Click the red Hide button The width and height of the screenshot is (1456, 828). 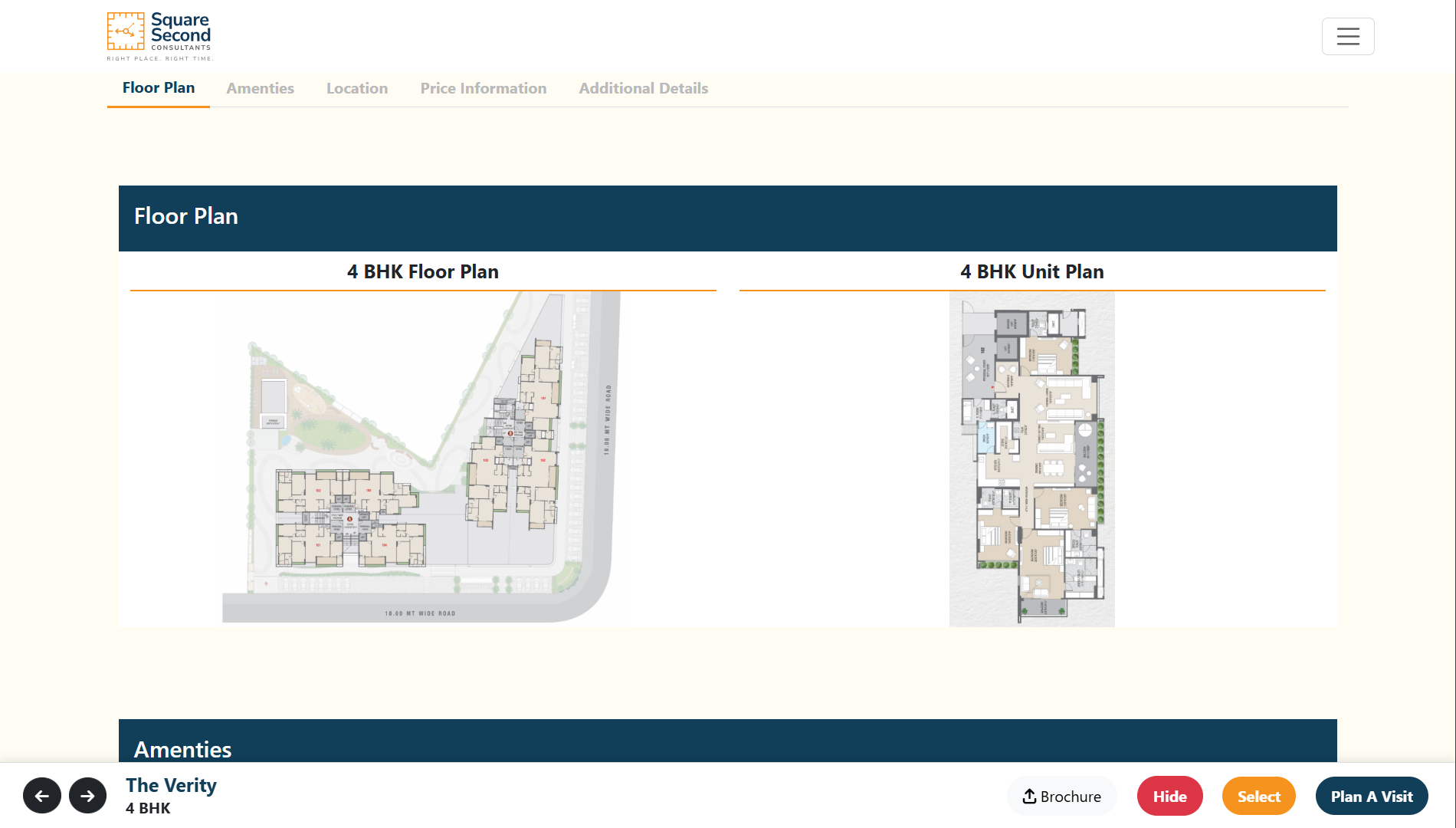click(1170, 796)
